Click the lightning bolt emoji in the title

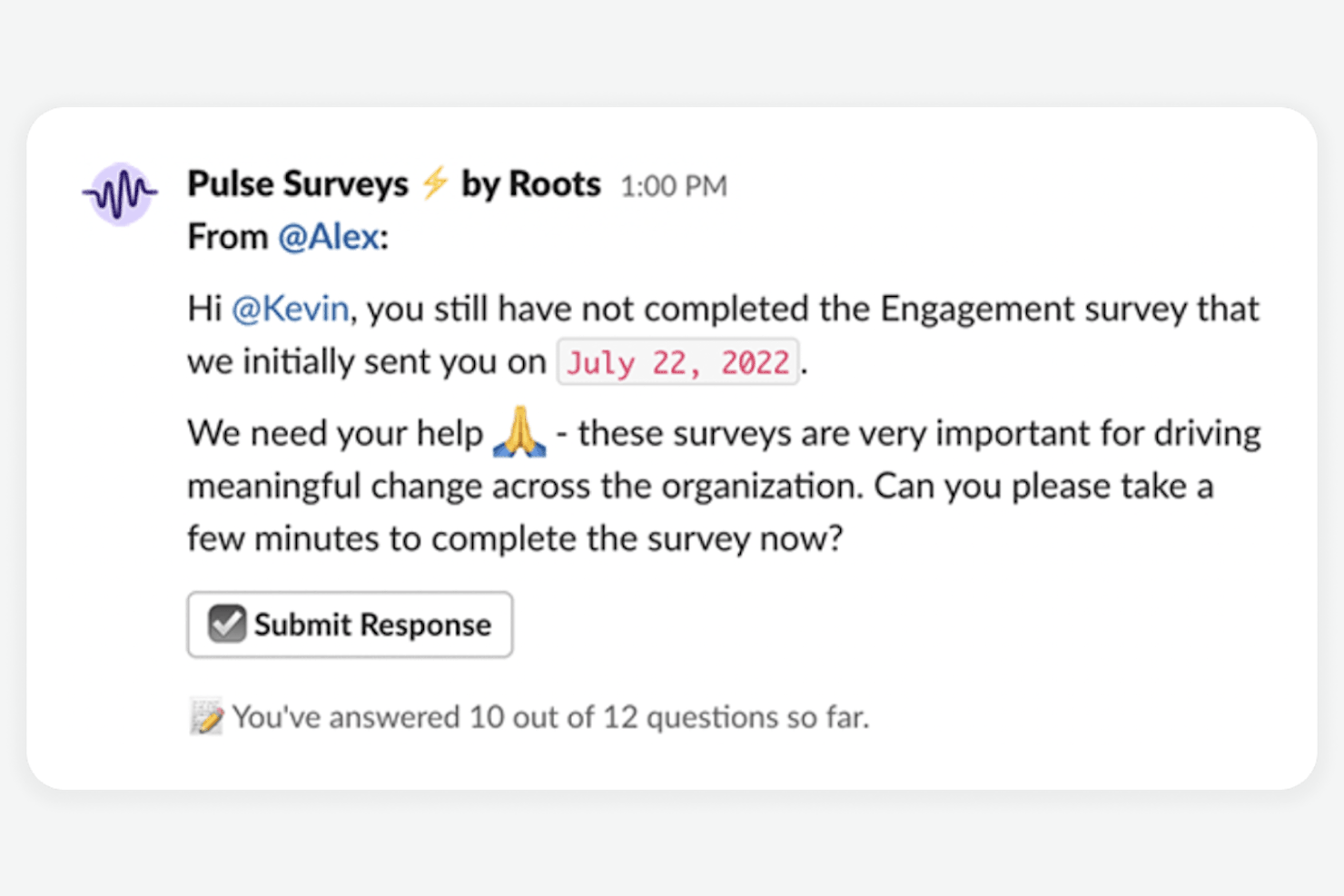(436, 182)
